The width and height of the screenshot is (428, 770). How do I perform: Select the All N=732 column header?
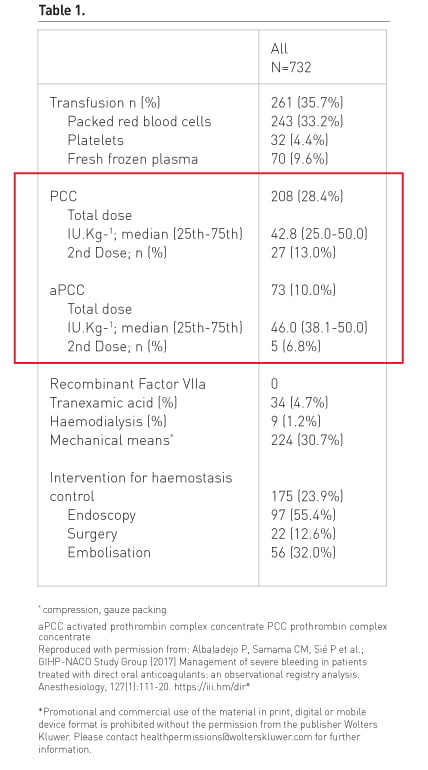point(291,57)
